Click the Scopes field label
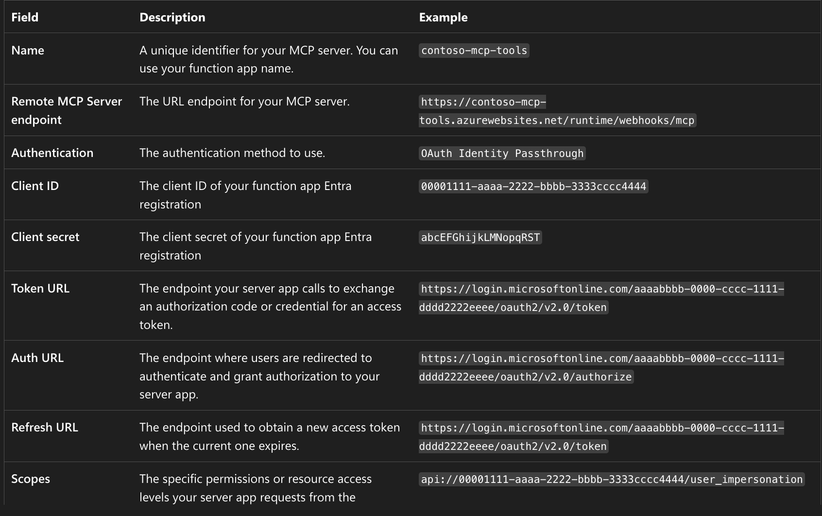The image size is (822, 516). [x=30, y=479]
